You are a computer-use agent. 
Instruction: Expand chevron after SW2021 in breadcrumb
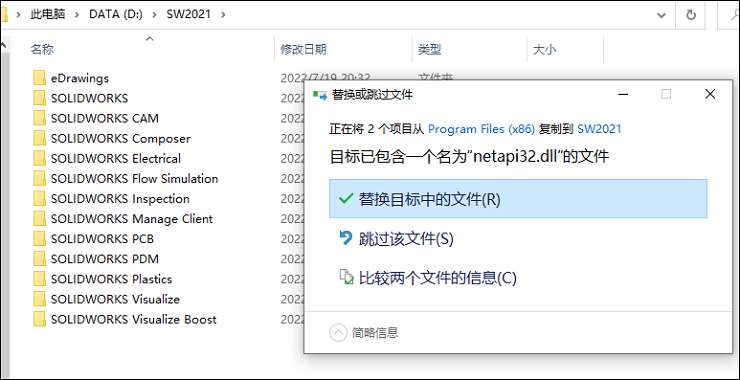[x=224, y=15]
